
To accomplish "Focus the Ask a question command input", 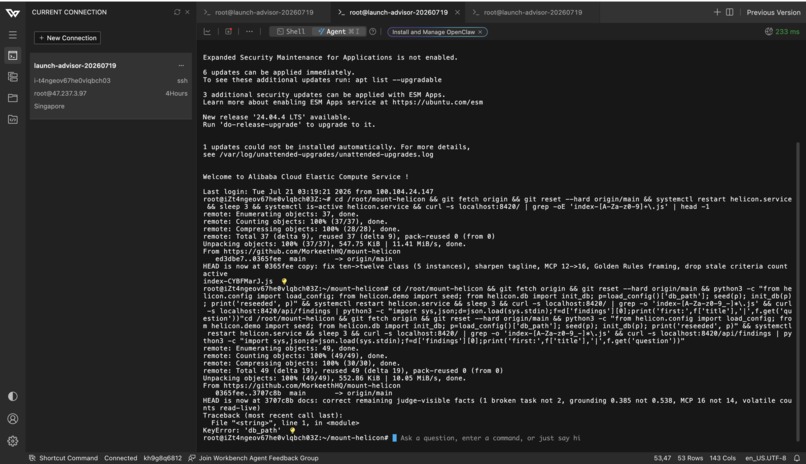I will [490, 438].
